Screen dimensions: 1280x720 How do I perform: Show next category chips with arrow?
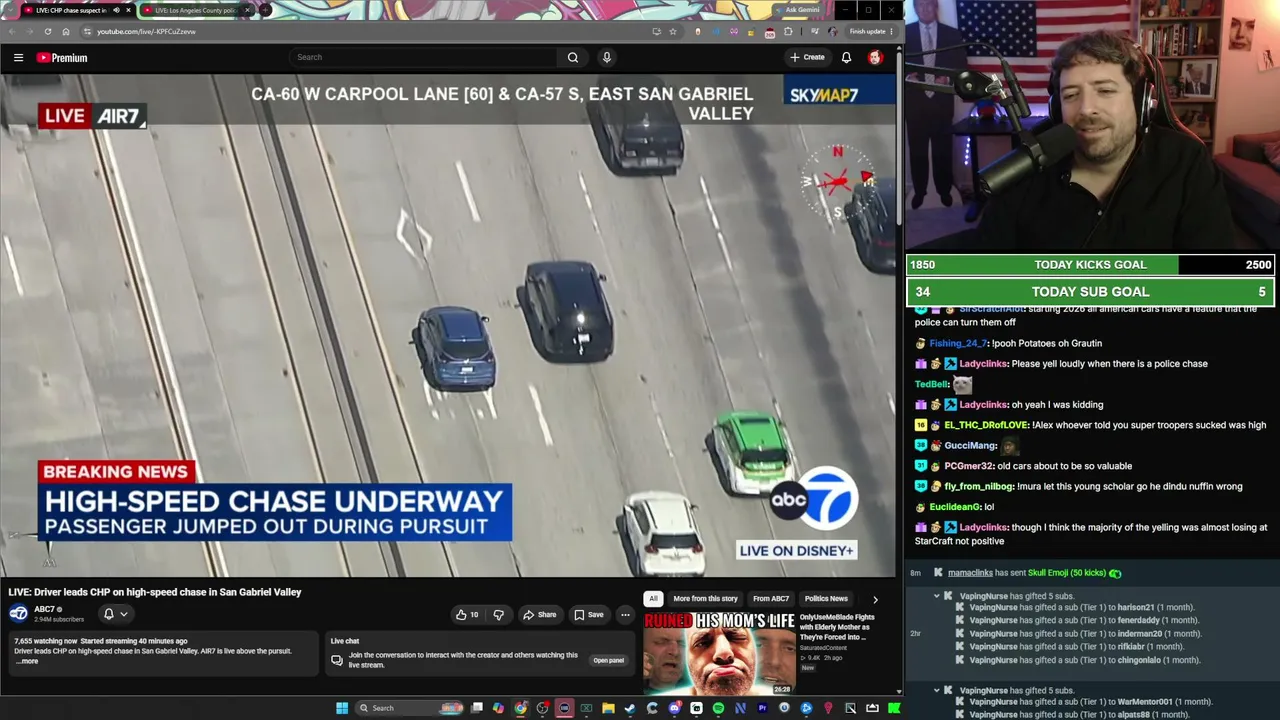tap(875, 599)
